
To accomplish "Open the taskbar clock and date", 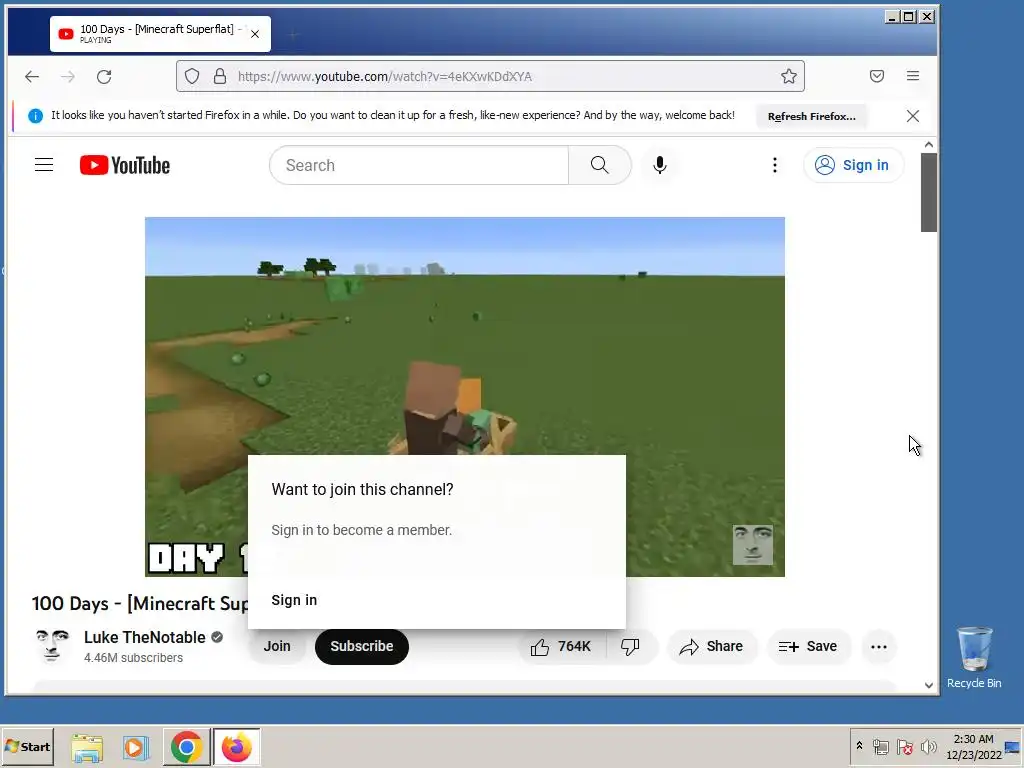I will [973, 746].
